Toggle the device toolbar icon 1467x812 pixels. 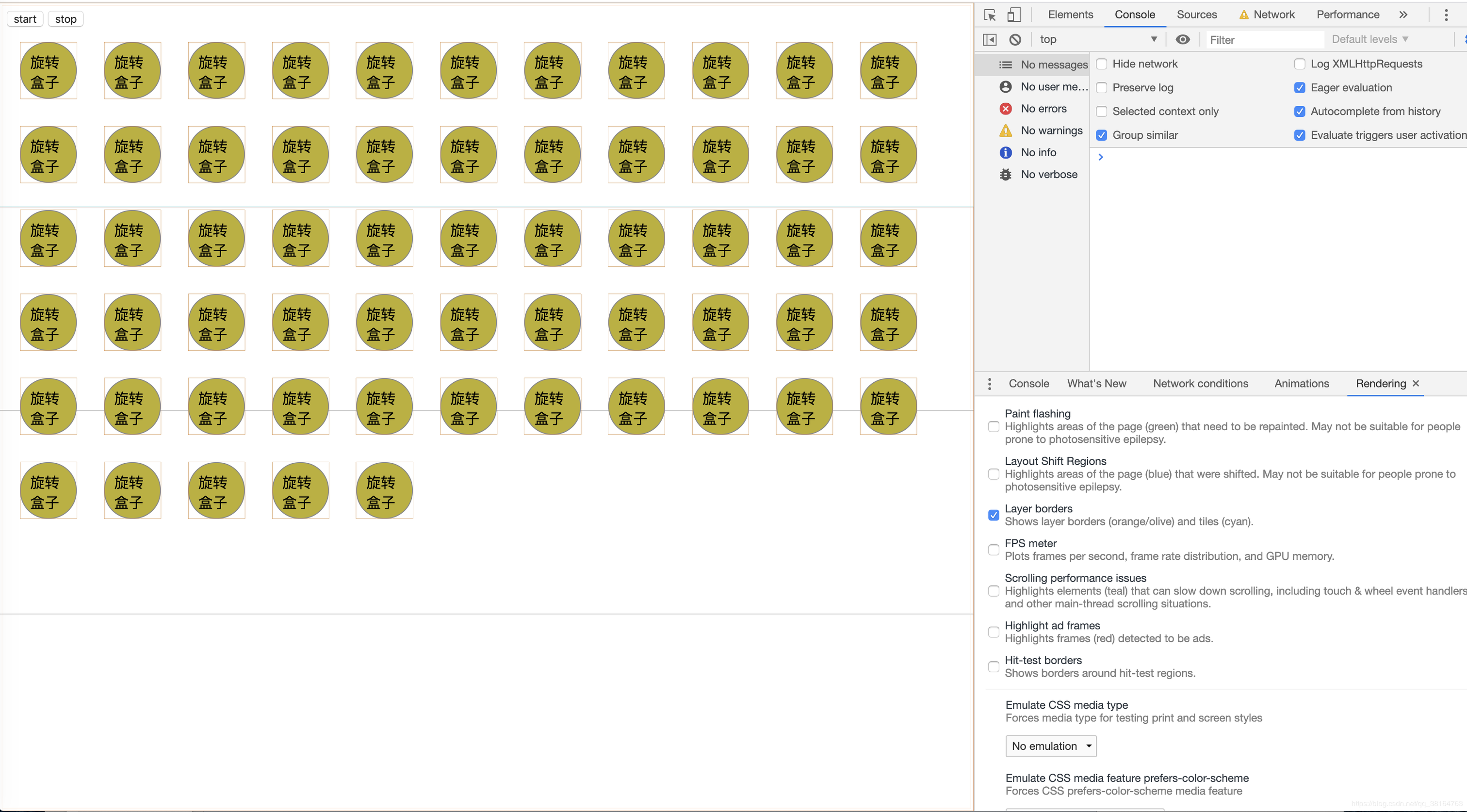pyautogui.click(x=1014, y=15)
